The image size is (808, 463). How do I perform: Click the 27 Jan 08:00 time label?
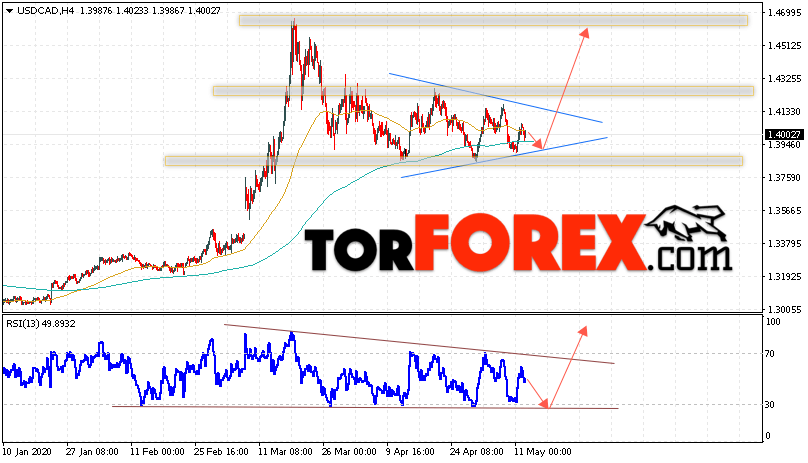point(92,452)
